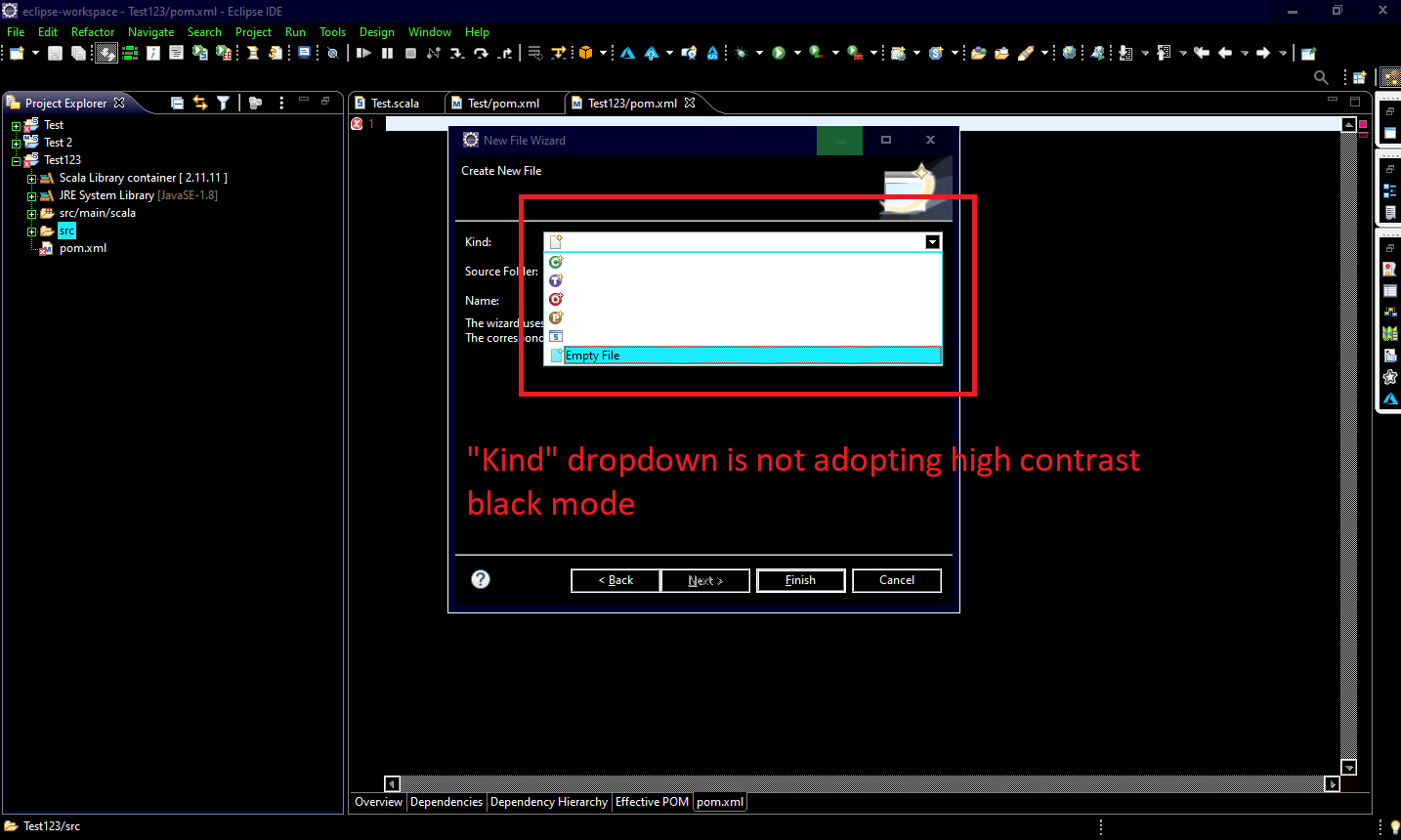Save the current file using the toolbar icon
This screenshot has height=840, width=1401.
(x=53, y=53)
